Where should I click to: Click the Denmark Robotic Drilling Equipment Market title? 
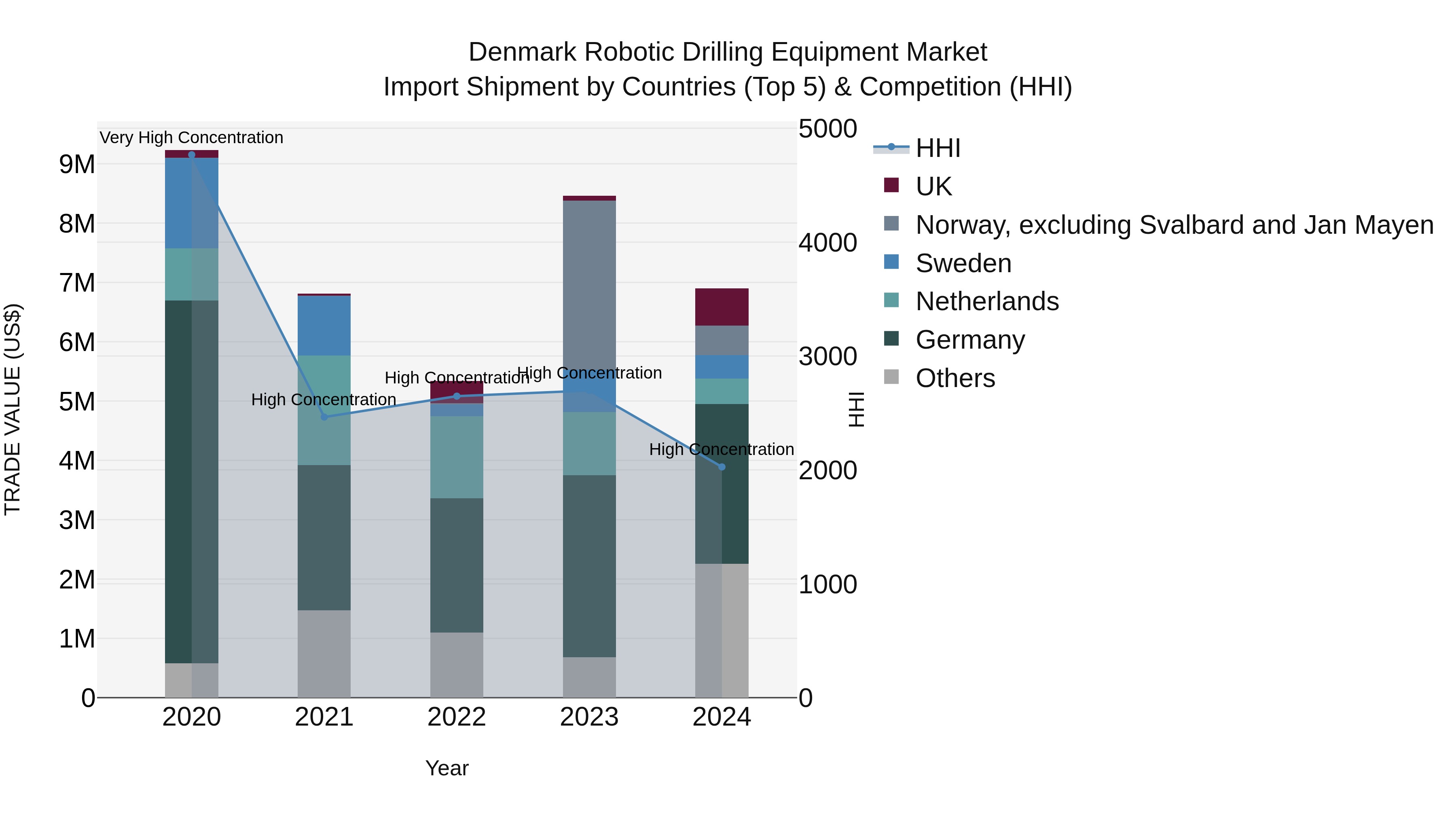coord(728,52)
